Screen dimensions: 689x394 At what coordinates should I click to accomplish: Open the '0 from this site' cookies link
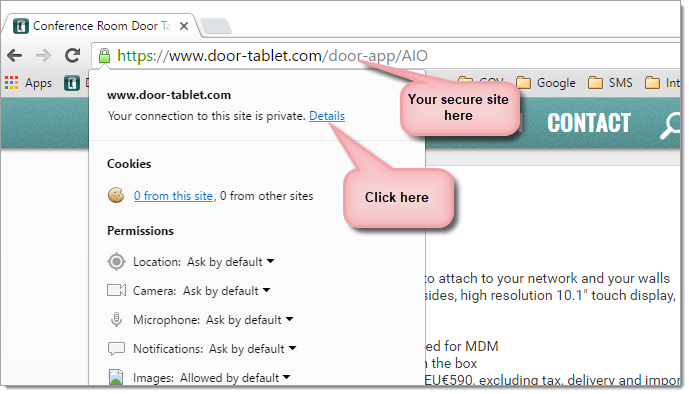tap(174, 196)
